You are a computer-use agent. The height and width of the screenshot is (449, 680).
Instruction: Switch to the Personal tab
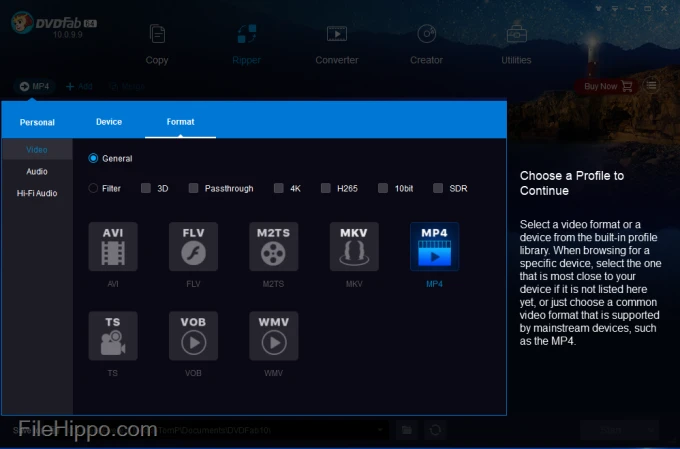click(37, 122)
